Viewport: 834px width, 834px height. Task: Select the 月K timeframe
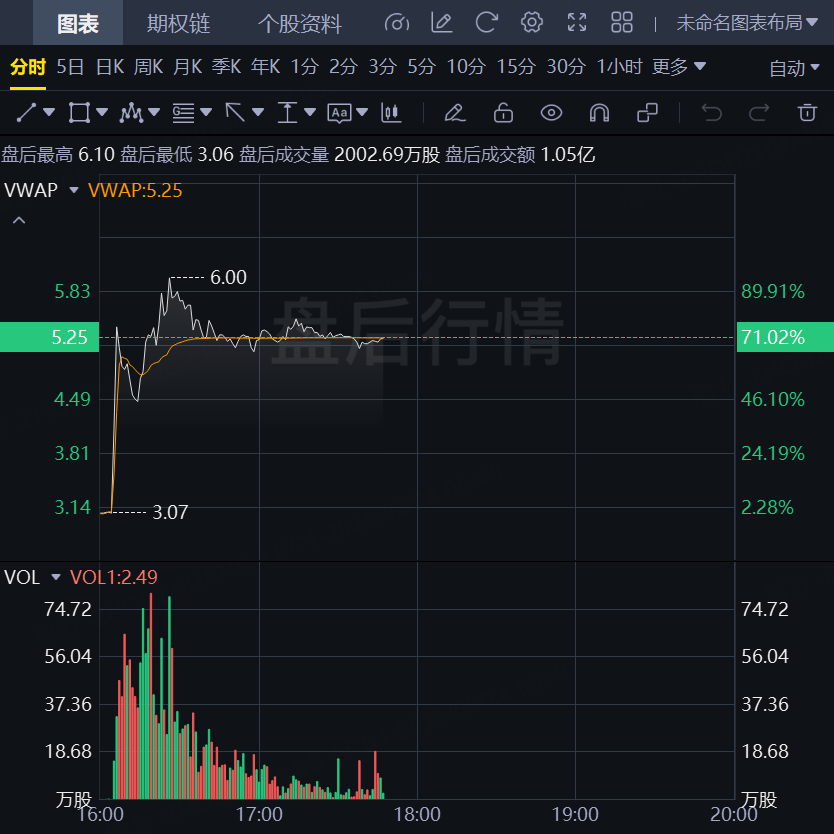(x=188, y=67)
